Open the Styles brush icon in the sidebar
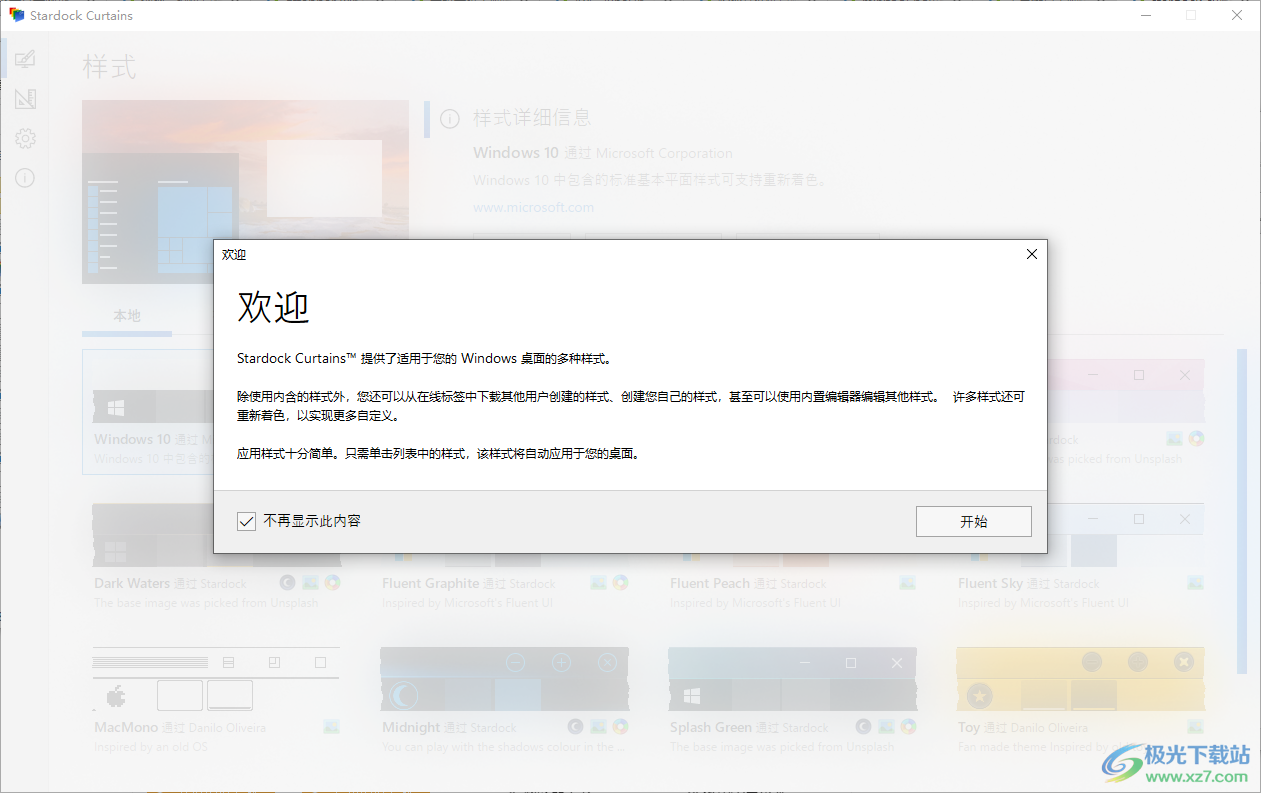This screenshot has width=1261, height=793. [25, 58]
